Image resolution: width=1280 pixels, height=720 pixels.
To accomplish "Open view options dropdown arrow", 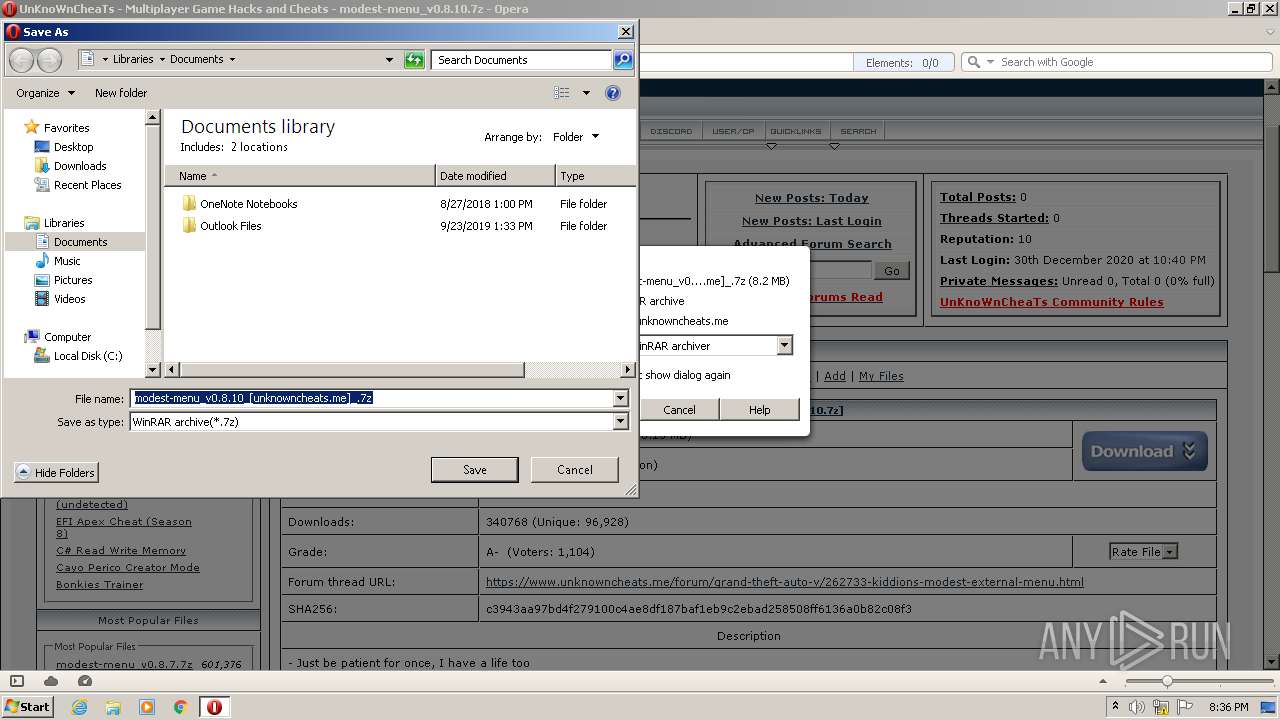I will (586, 93).
